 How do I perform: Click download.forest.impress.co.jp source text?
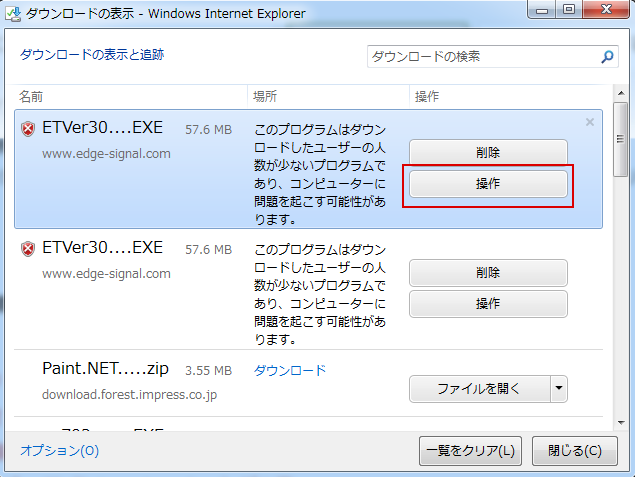(130, 394)
